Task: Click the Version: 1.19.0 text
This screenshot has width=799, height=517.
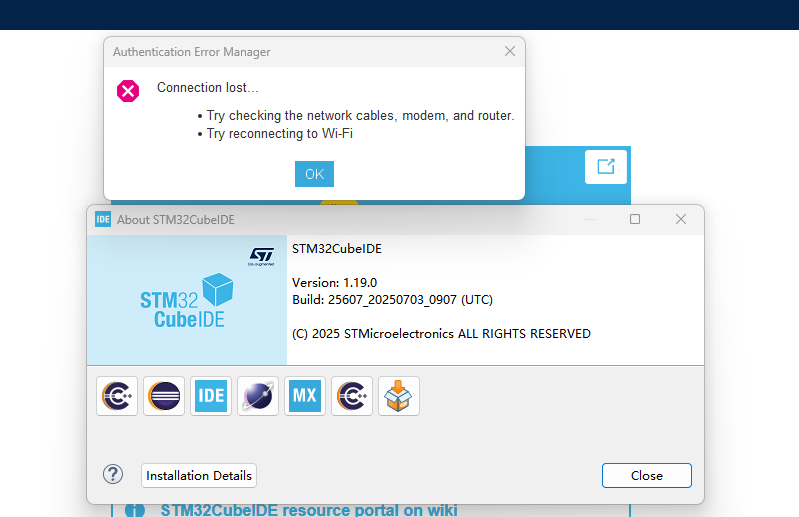Action: 334,282
